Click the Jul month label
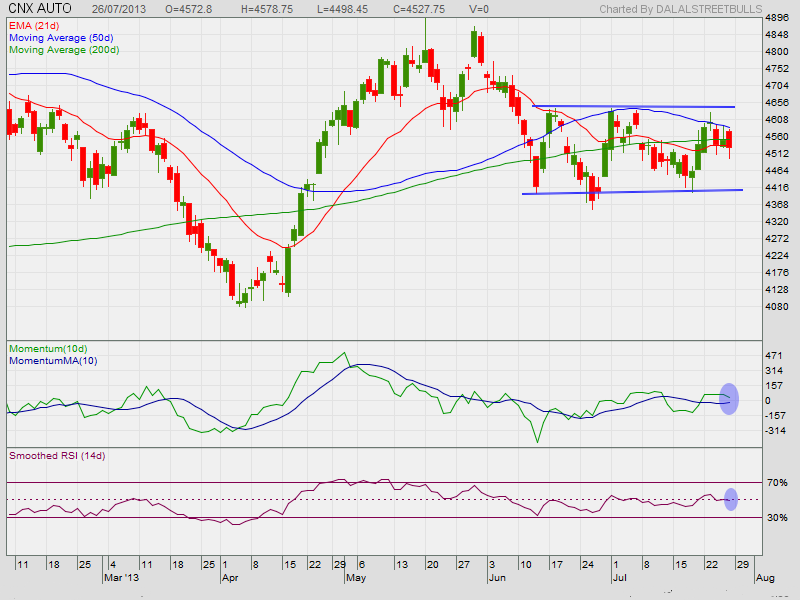Image resolution: width=800 pixels, height=600 pixels. point(619,578)
